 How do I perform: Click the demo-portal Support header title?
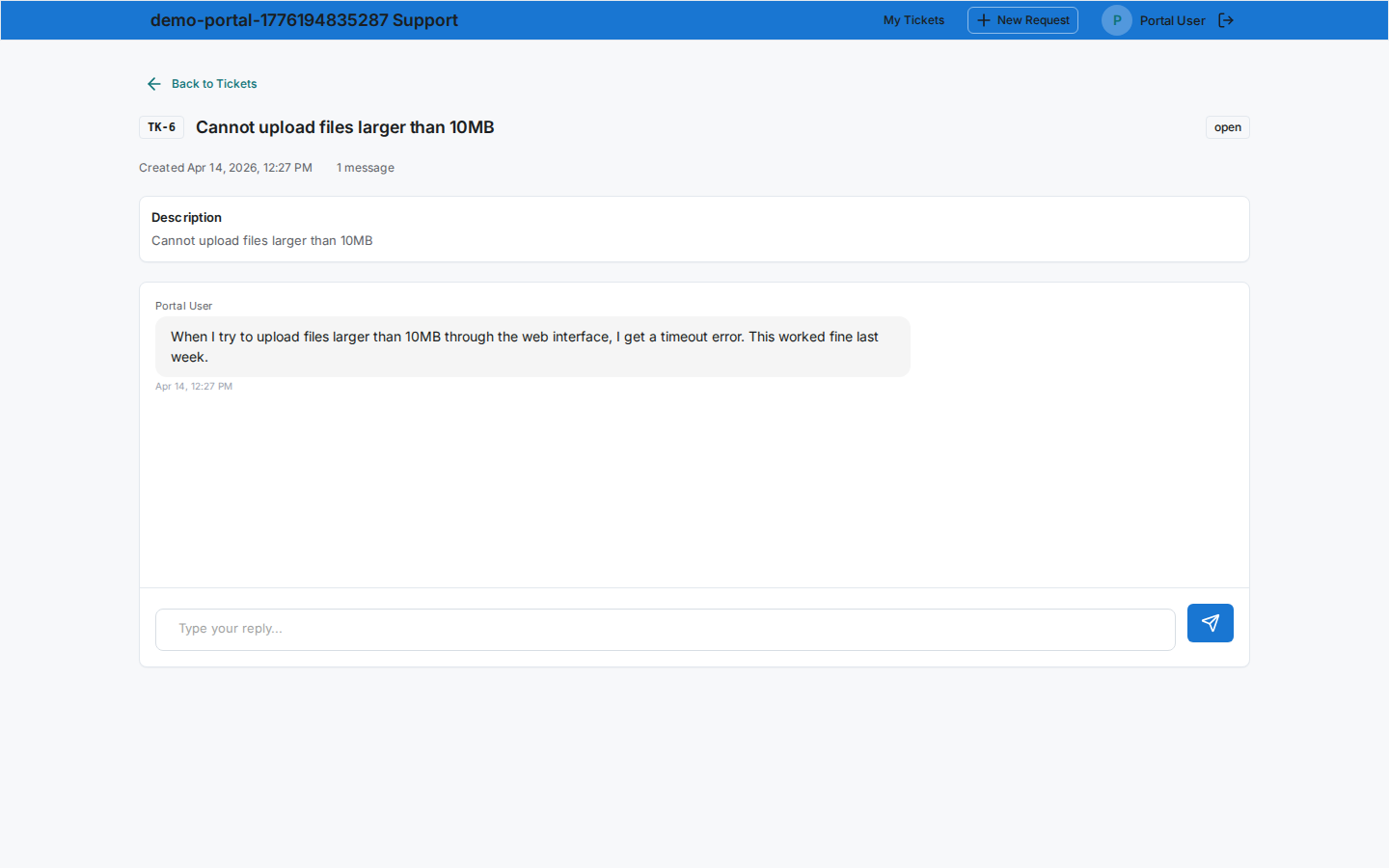point(304,19)
